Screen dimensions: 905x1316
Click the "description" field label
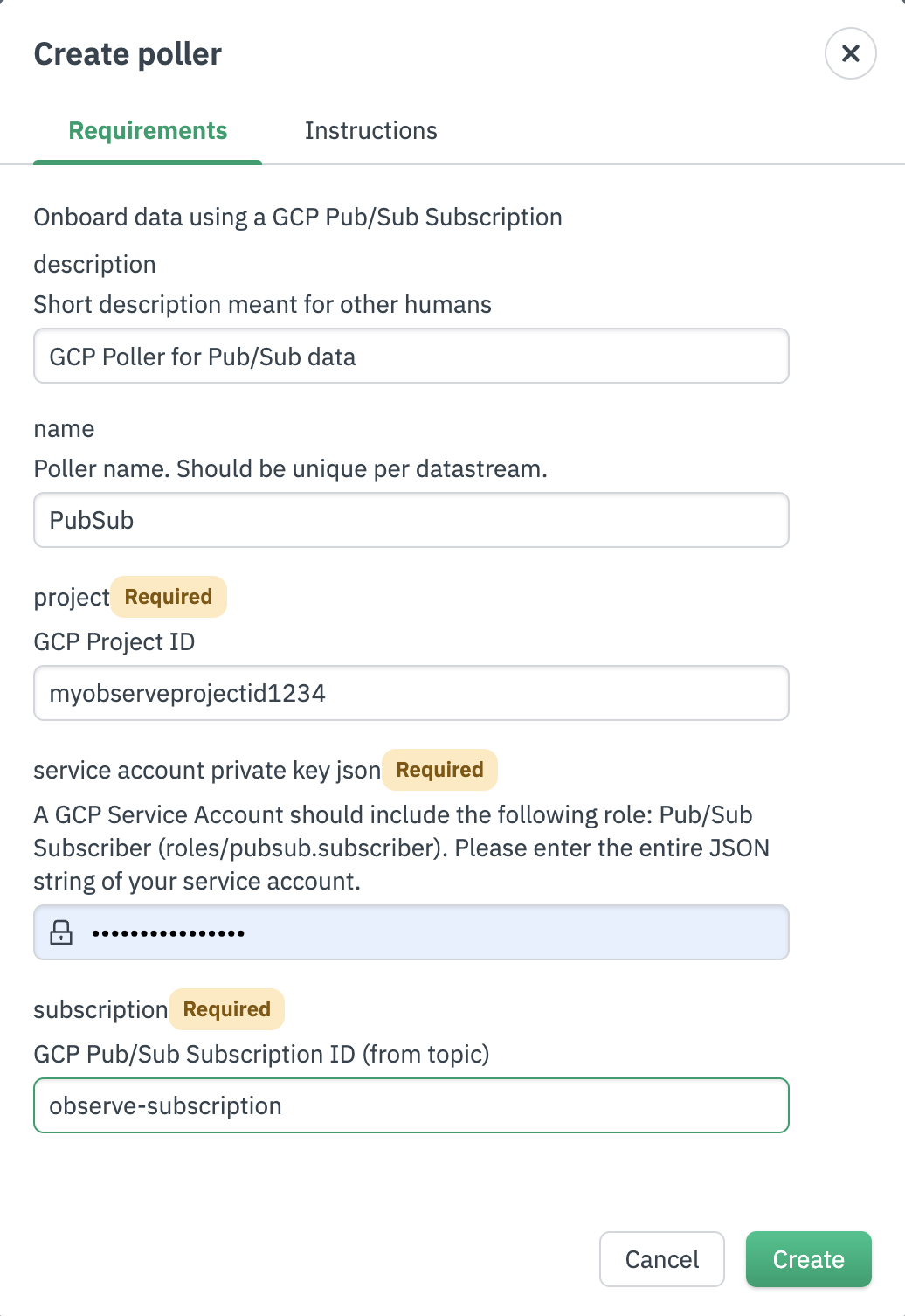click(94, 265)
